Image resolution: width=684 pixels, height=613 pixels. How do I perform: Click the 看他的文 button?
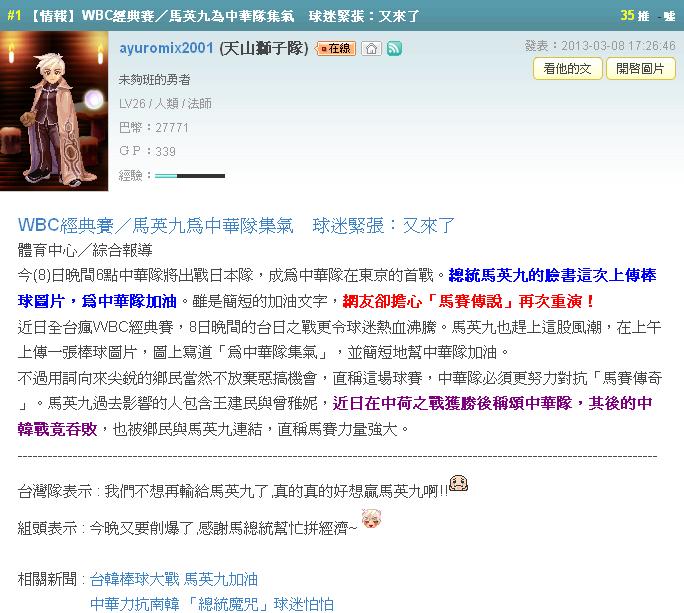(567, 69)
